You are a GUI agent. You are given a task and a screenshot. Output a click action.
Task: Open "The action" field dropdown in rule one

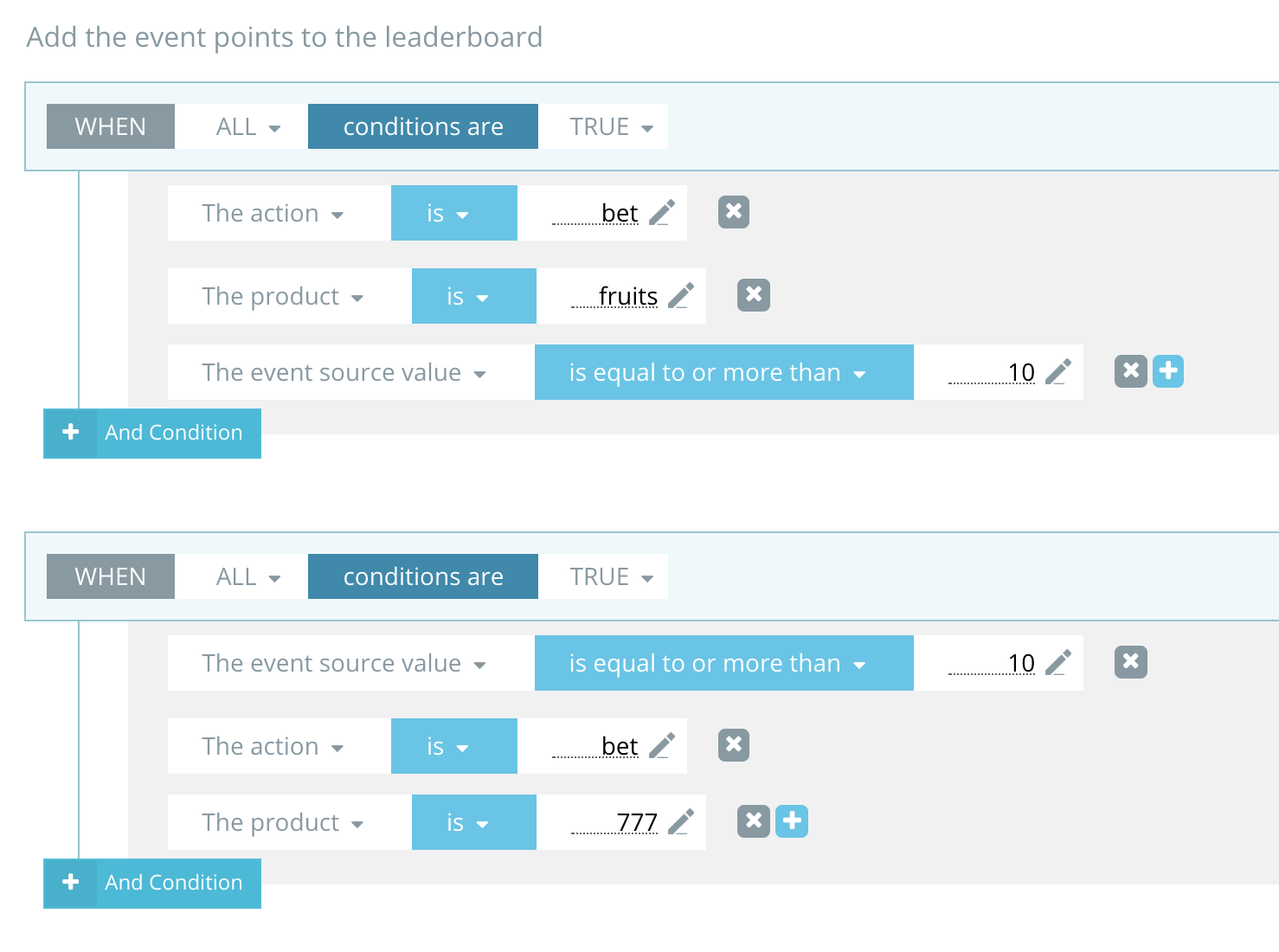pyautogui.click(x=273, y=212)
